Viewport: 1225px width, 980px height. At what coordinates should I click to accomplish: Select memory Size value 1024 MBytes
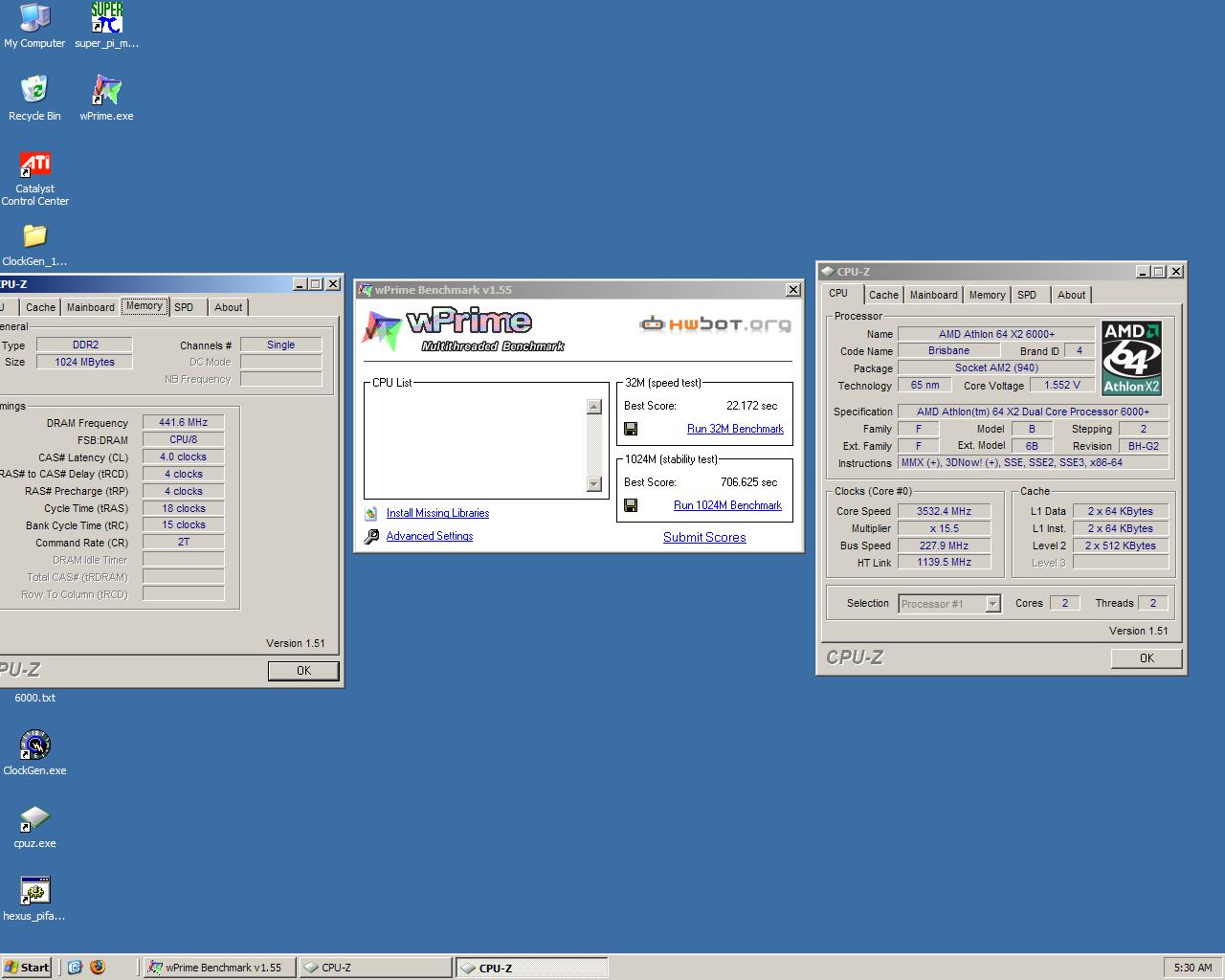(84, 363)
